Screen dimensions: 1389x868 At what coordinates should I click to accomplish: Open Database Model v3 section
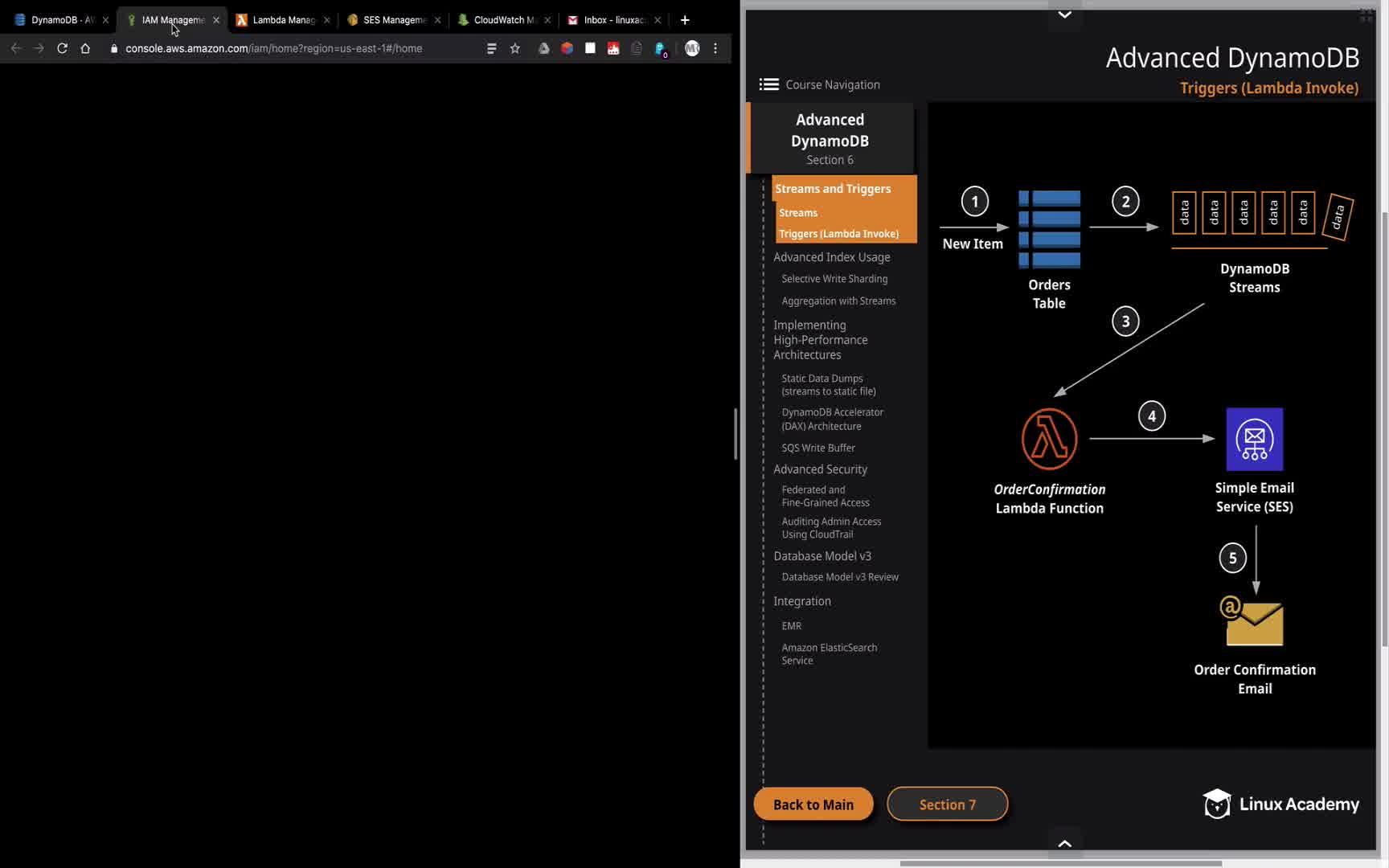click(822, 556)
